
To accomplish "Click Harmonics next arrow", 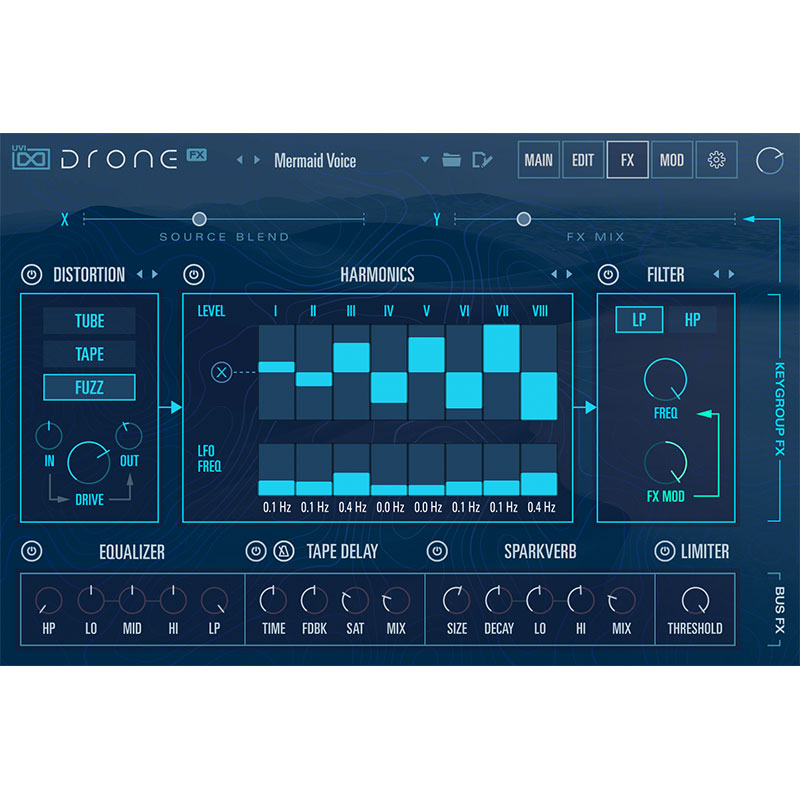I will [x=569, y=274].
